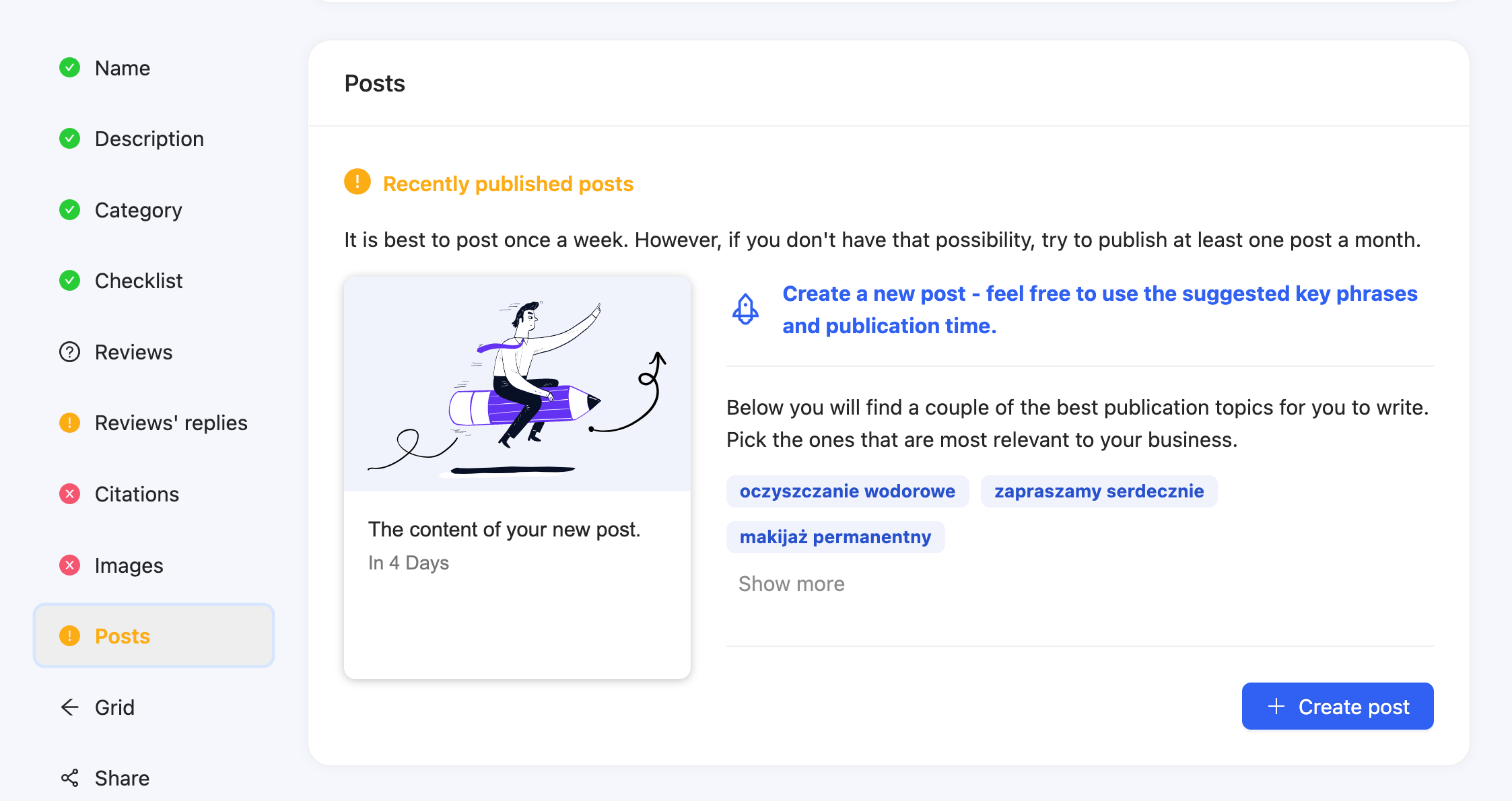Click the back arrow icon beside Grid
Screen dimensions: 1512x801
pos(69,707)
